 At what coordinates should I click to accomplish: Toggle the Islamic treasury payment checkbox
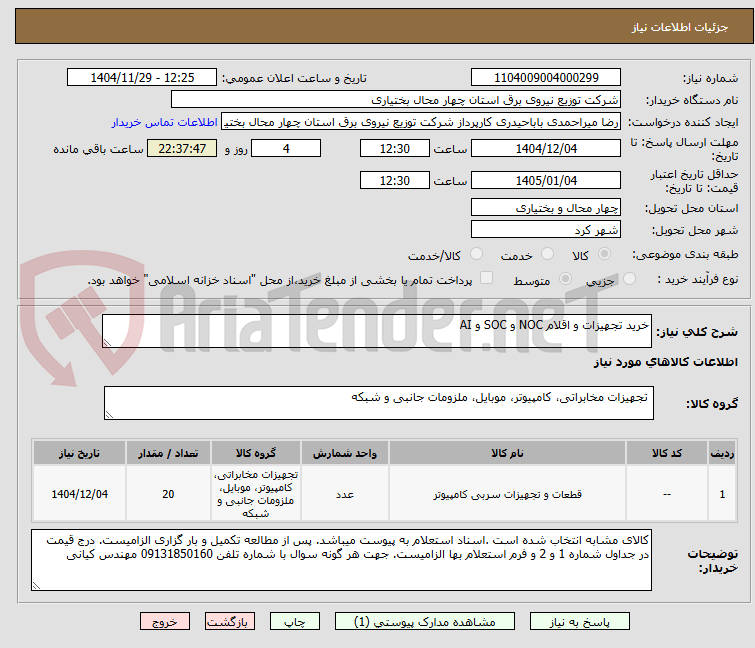coord(486,278)
